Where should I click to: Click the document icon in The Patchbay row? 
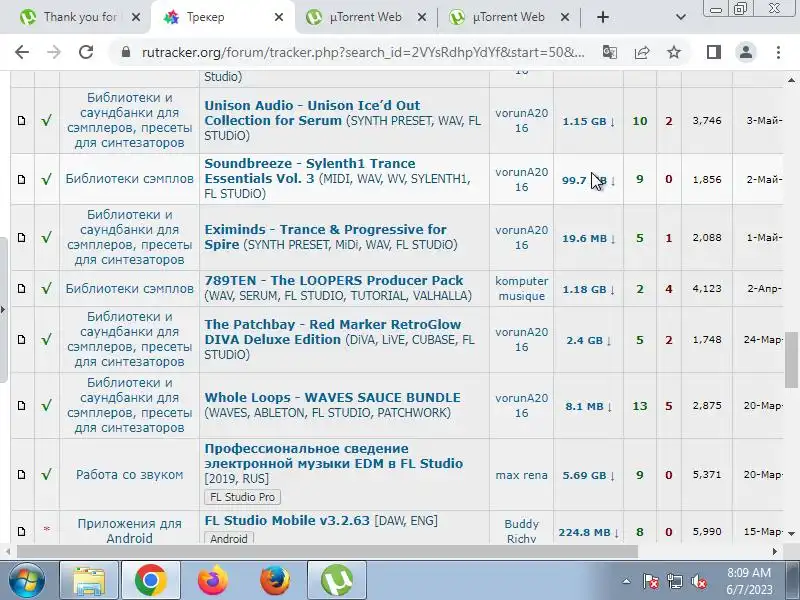pyautogui.click(x=21, y=339)
